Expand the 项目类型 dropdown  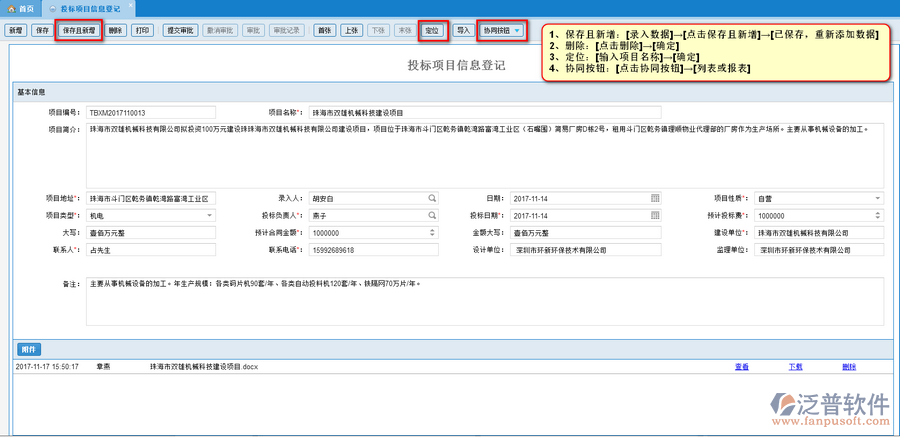point(209,215)
